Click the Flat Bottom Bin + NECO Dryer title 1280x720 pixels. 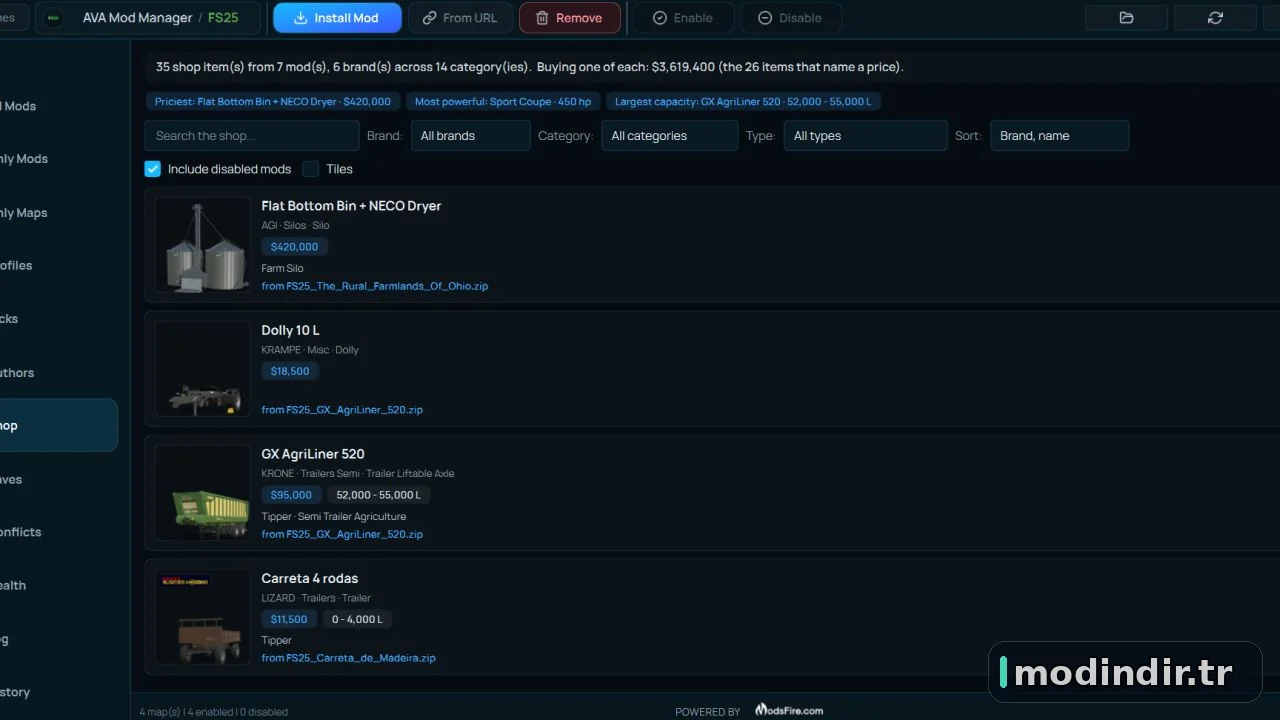(351, 206)
